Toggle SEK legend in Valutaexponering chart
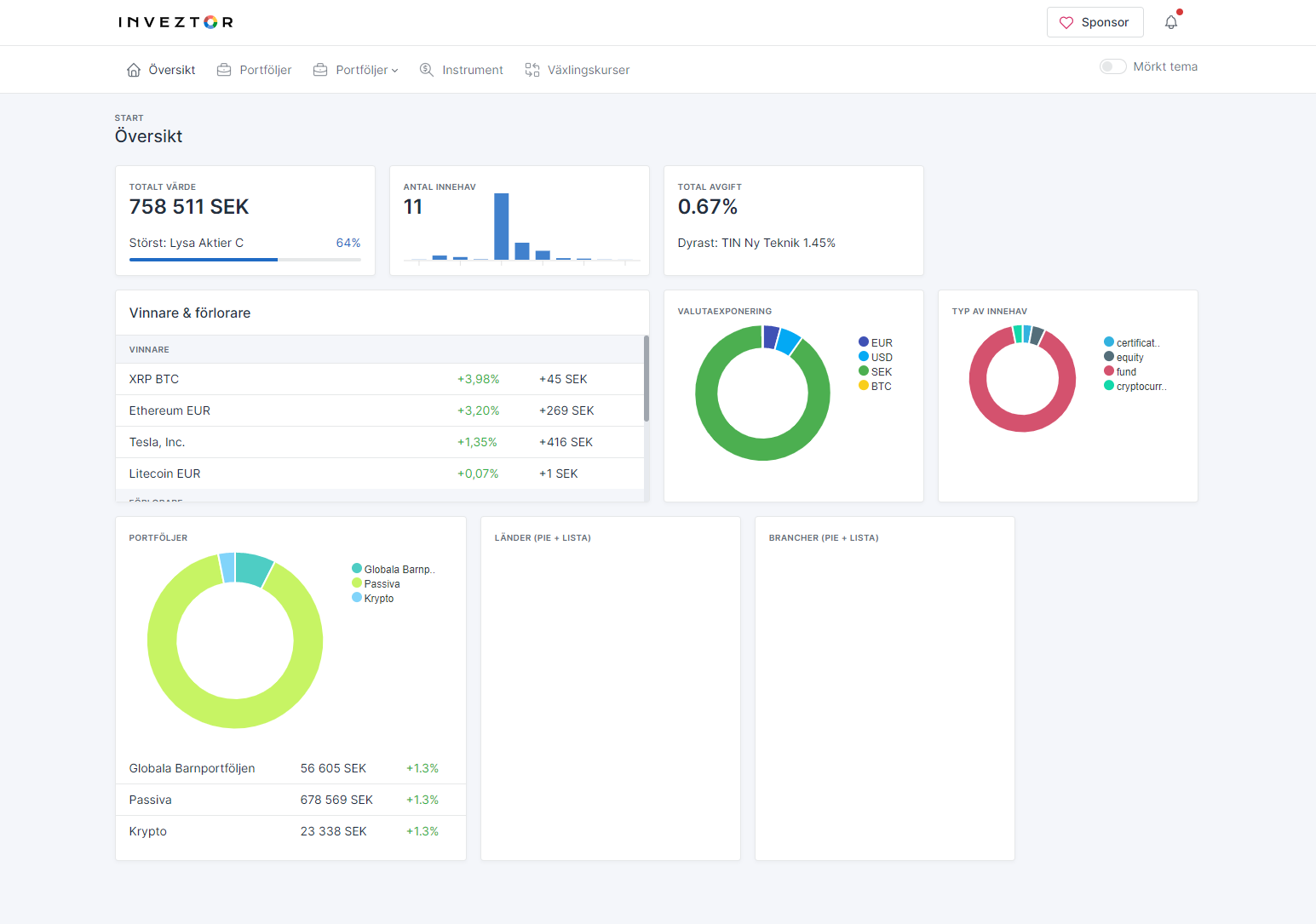Image resolution: width=1316 pixels, height=924 pixels. (x=876, y=371)
